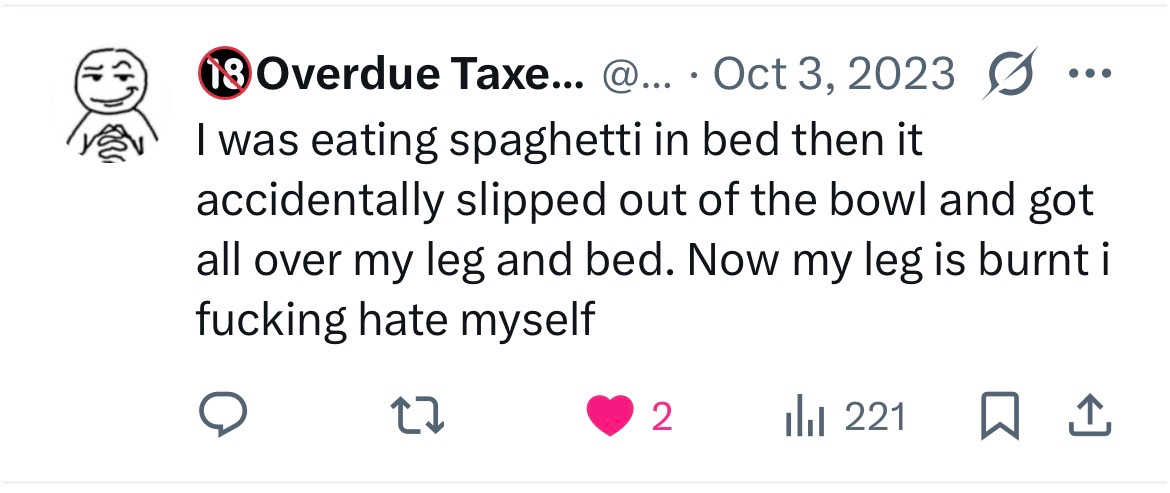Open the tweet via Oct 3, 2023 date
Screen dimensions: 1170x493
(x=834, y=75)
